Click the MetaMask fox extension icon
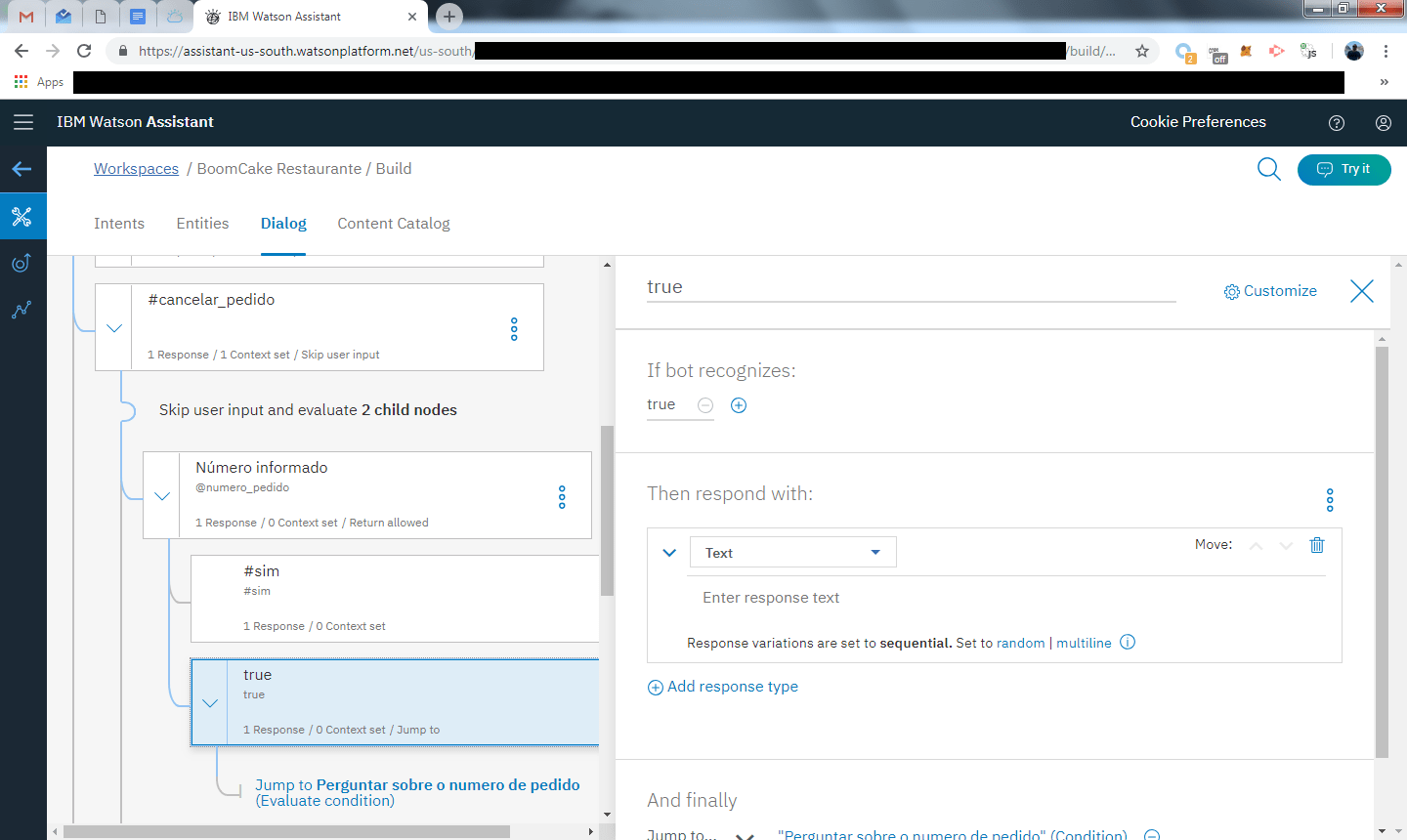The image size is (1407, 840). click(x=1246, y=51)
